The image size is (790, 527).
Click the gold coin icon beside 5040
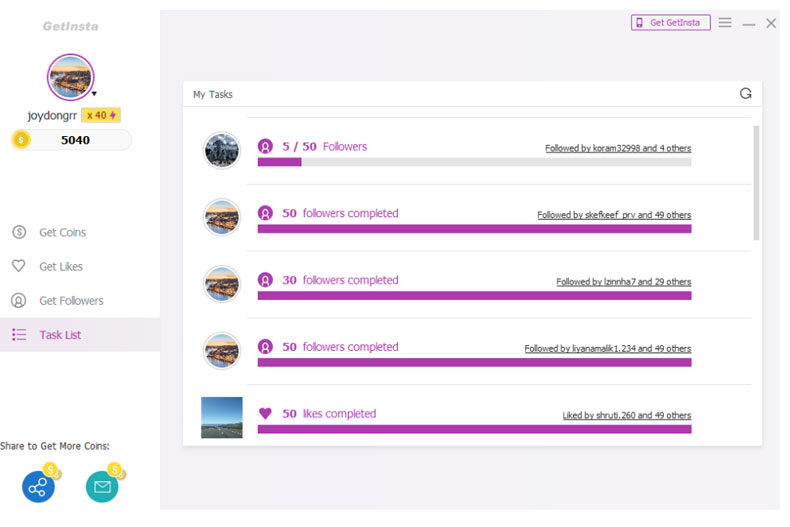pyautogui.click(x=21, y=140)
